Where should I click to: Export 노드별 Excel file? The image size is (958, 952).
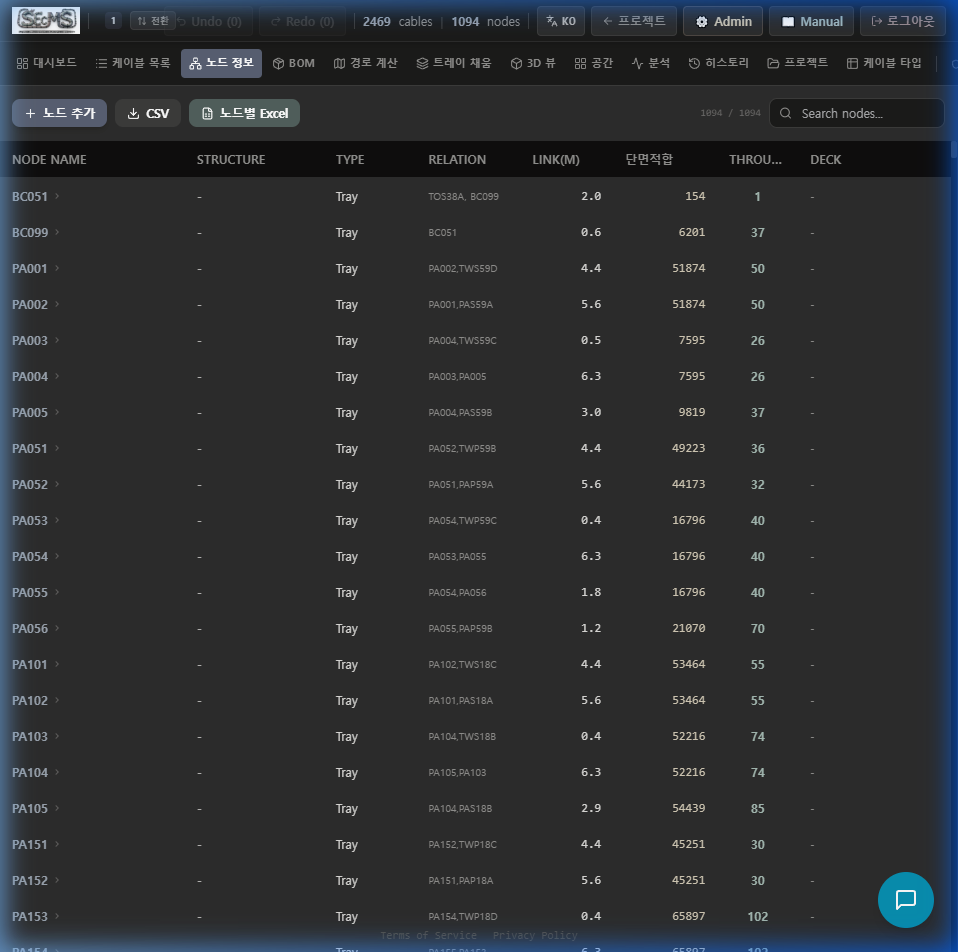(244, 113)
